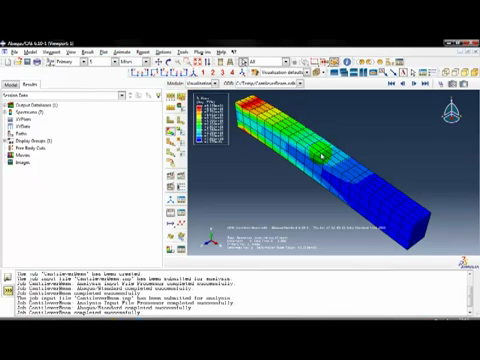Click the Create coordinate system icon in toolbox
This screenshot has width=480, height=360.
pyautogui.click(x=170, y=200)
